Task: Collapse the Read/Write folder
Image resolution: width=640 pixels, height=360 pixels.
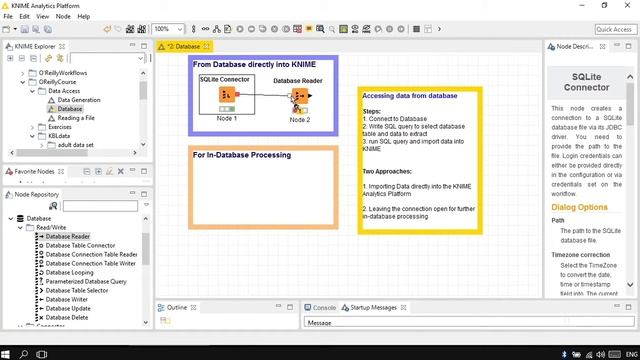Action: click(20, 228)
